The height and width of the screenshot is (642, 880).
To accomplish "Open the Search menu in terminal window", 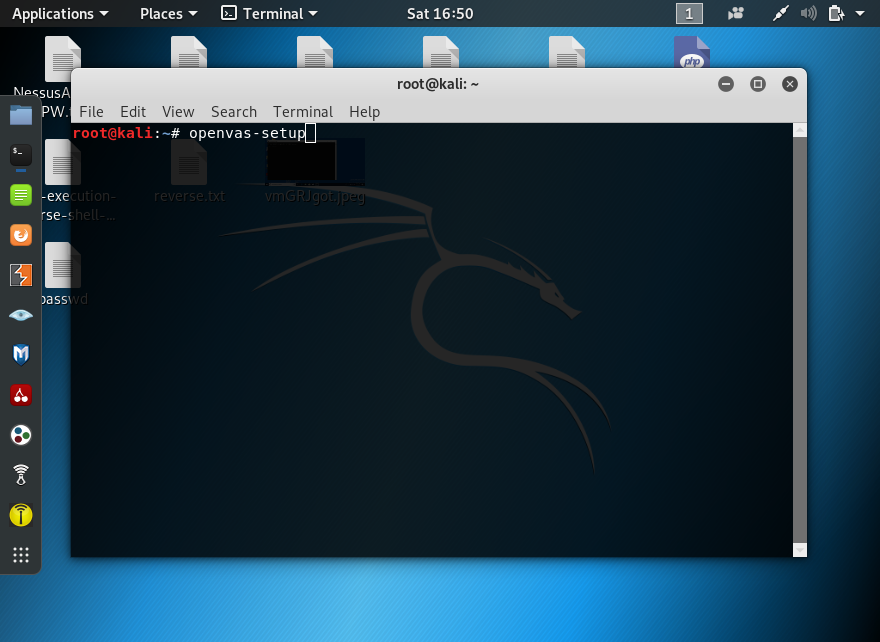I will coord(234,112).
